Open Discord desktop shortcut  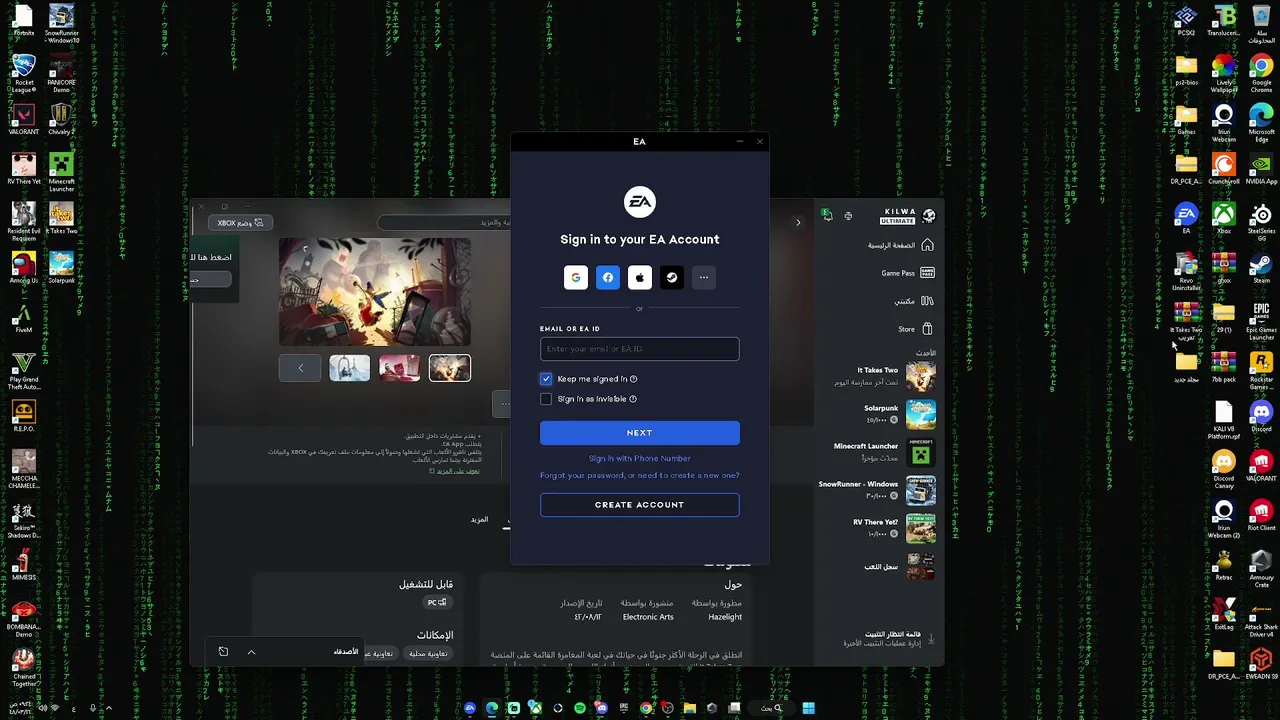[1261, 415]
